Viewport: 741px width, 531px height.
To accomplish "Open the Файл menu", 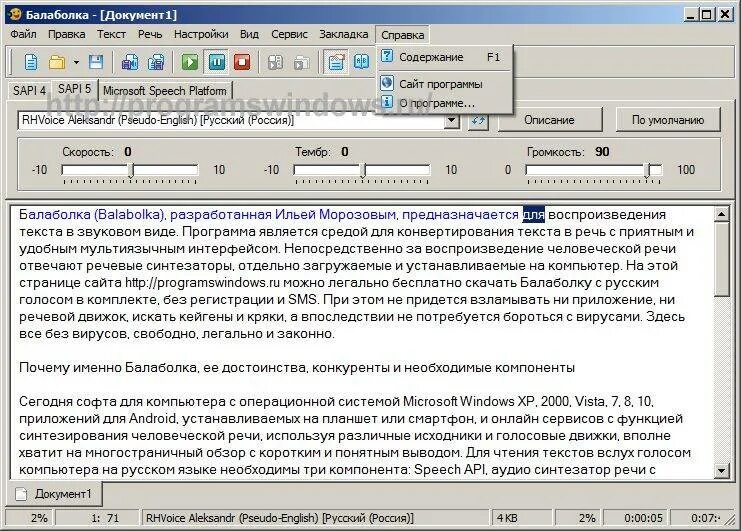I will [x=23, y=34].
